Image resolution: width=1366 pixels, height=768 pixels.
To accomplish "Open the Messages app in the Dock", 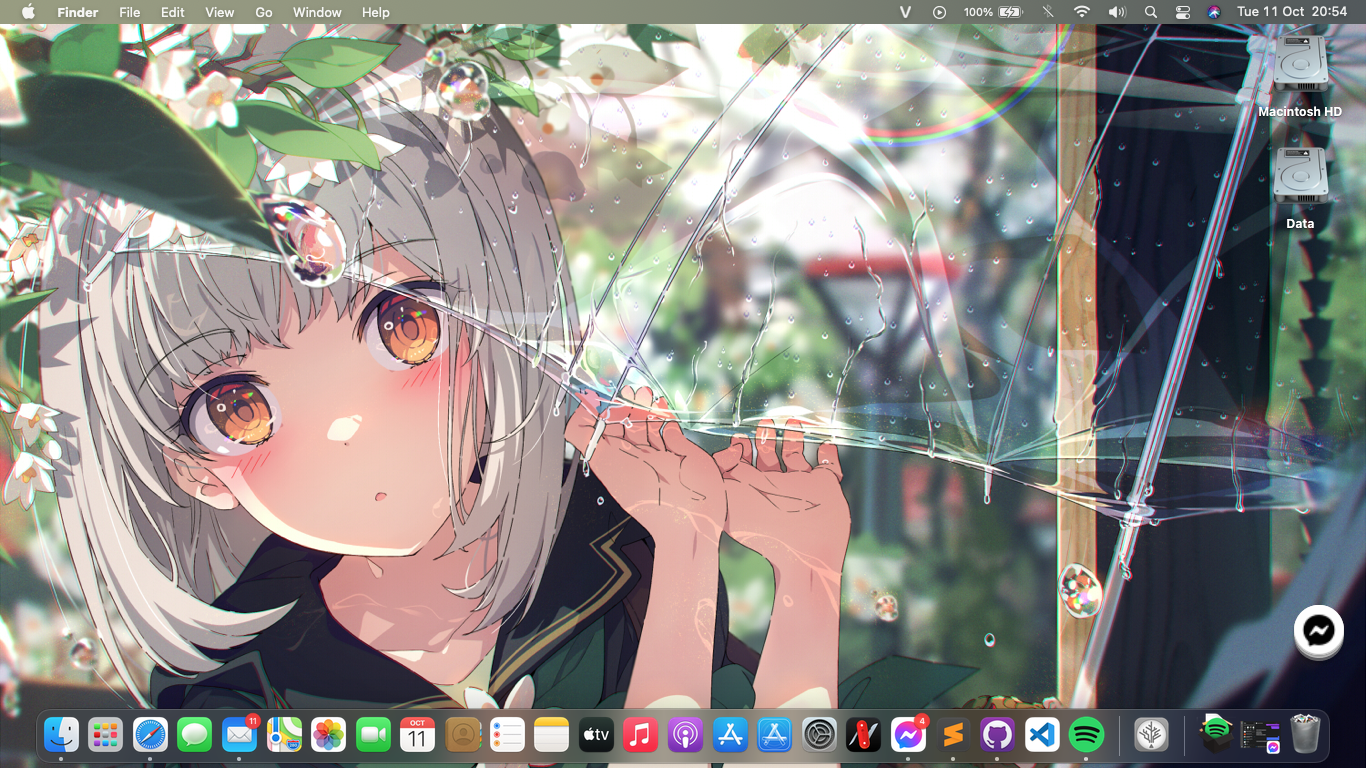I will (x=195, y=736).
